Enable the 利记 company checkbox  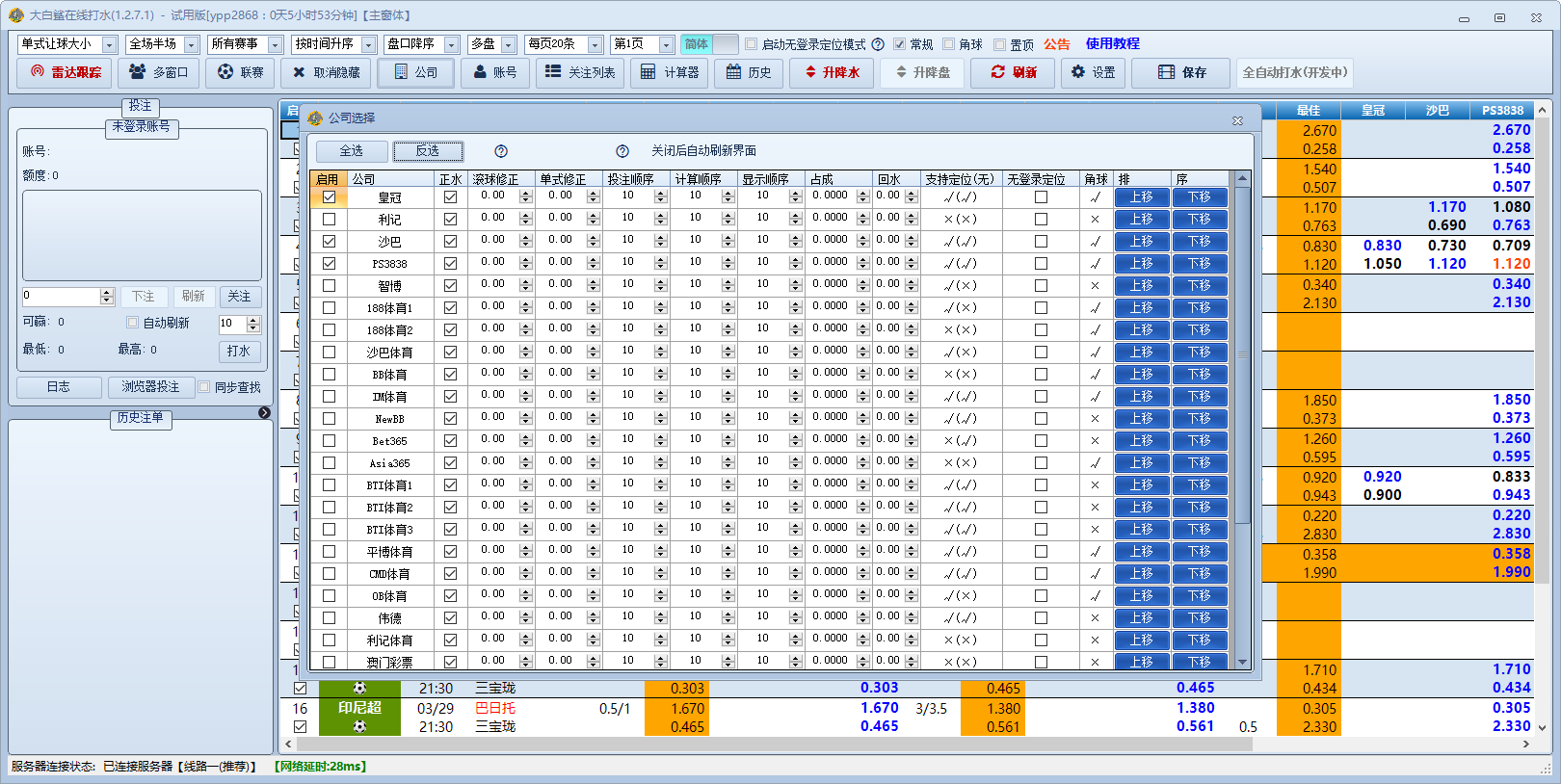click(330, 219)
